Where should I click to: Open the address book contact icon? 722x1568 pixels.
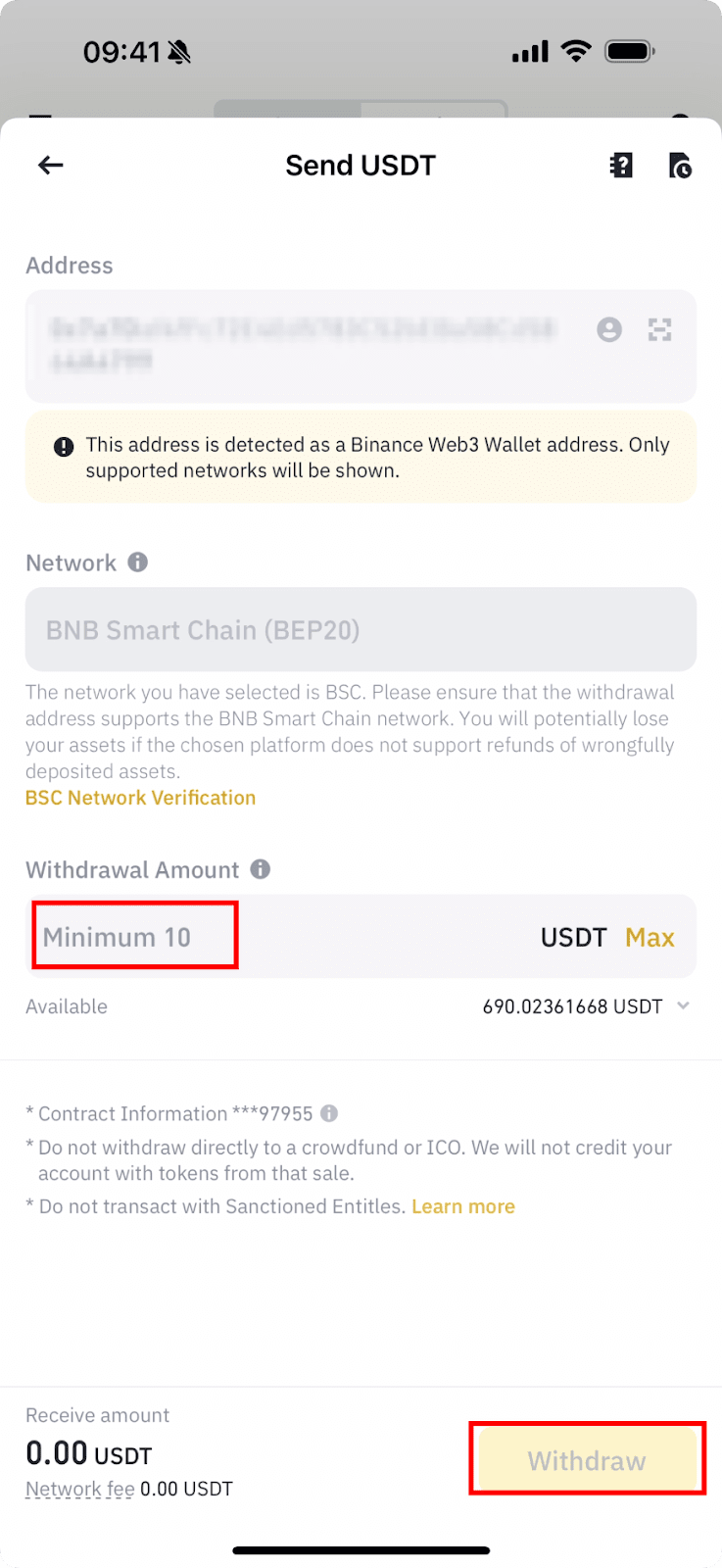pyautogui.click(x=609, y=330)
